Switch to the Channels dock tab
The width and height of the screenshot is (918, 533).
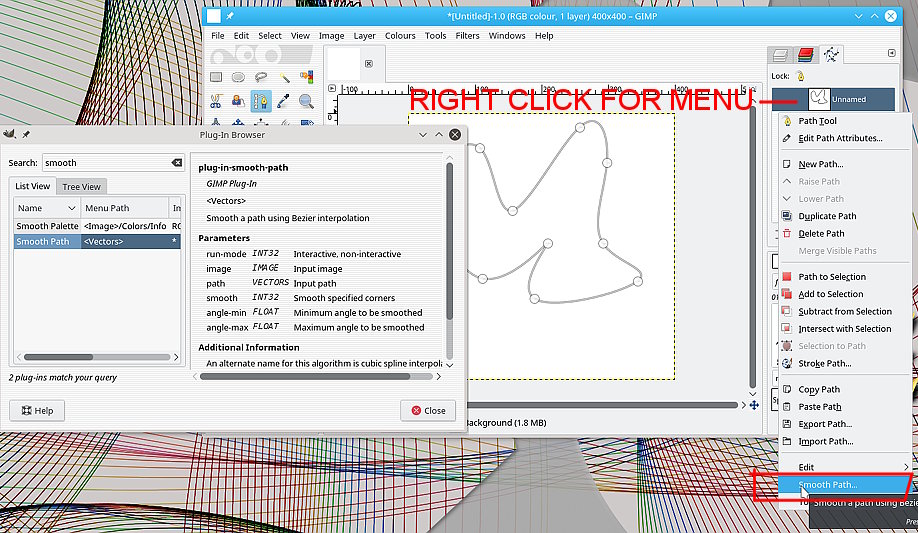[x=806, y=54]
